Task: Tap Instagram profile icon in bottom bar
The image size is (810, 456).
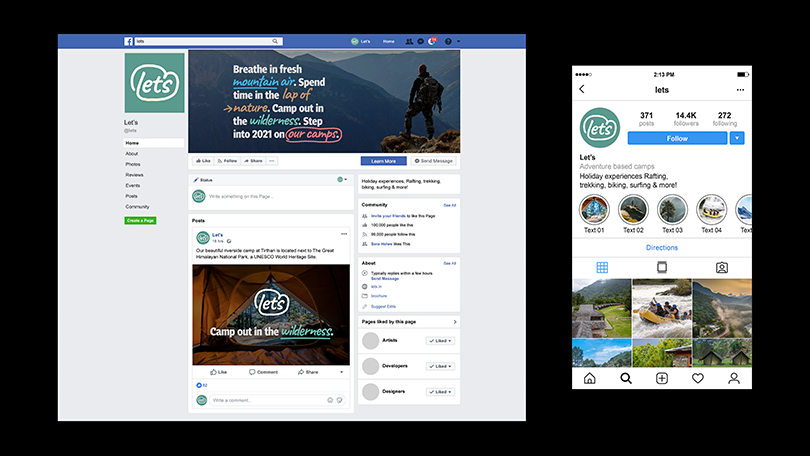Action: 734,379
